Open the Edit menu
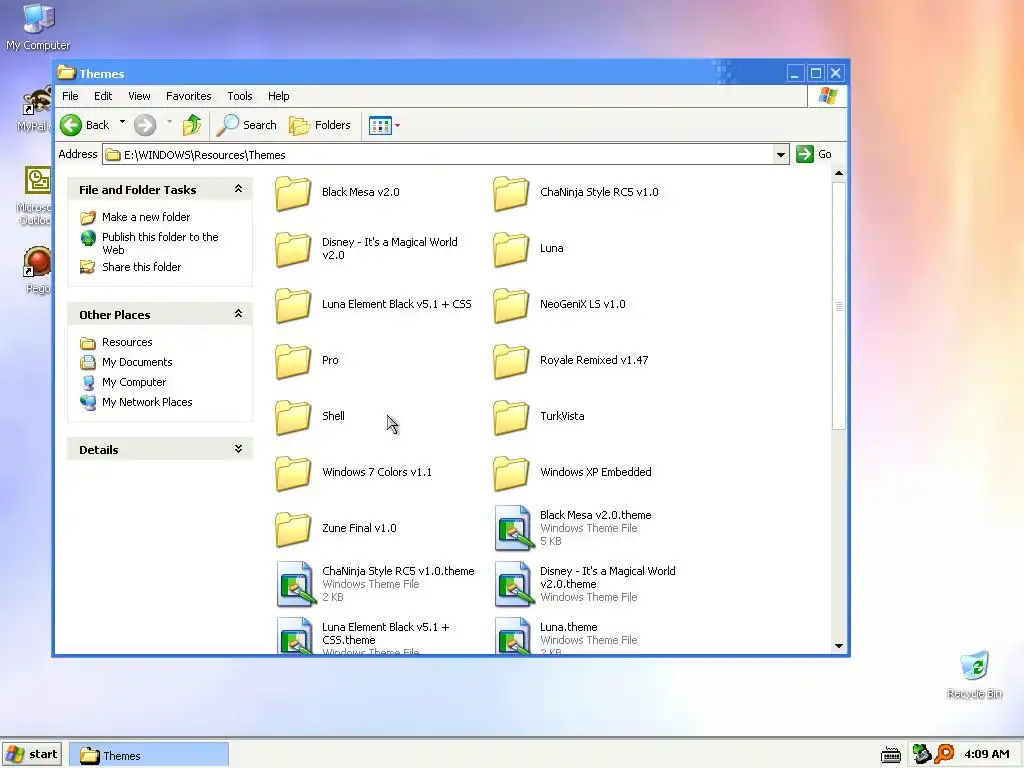Viewport: 1024px width, 768px height. (x=103, y=96)
